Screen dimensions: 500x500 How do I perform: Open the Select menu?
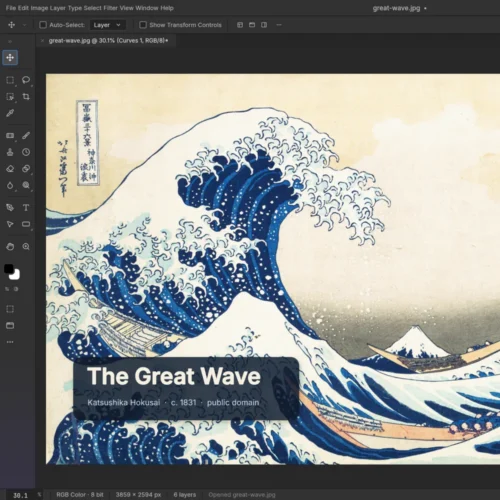pos(93,8)
